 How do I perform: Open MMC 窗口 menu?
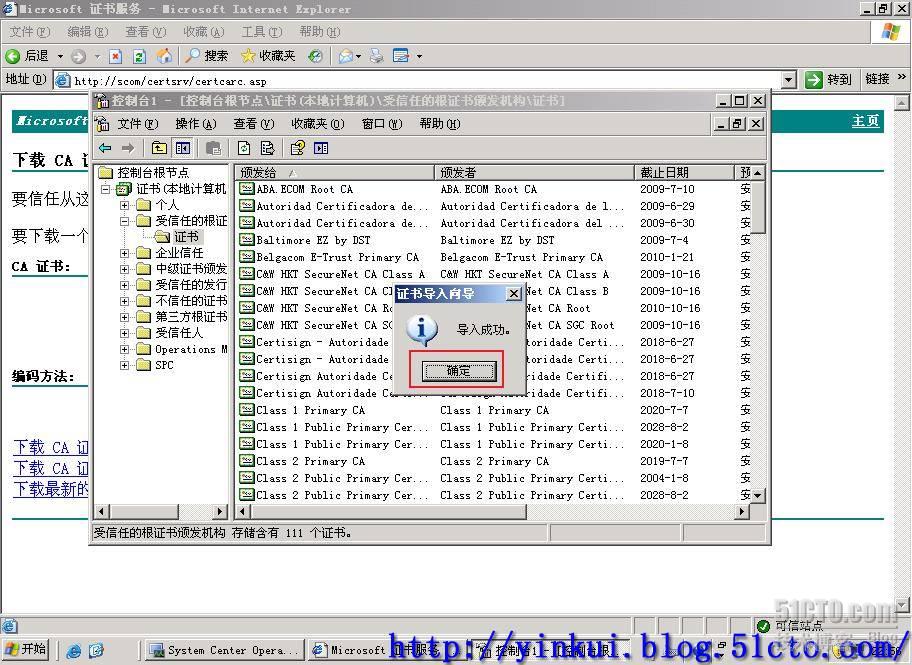382,124
